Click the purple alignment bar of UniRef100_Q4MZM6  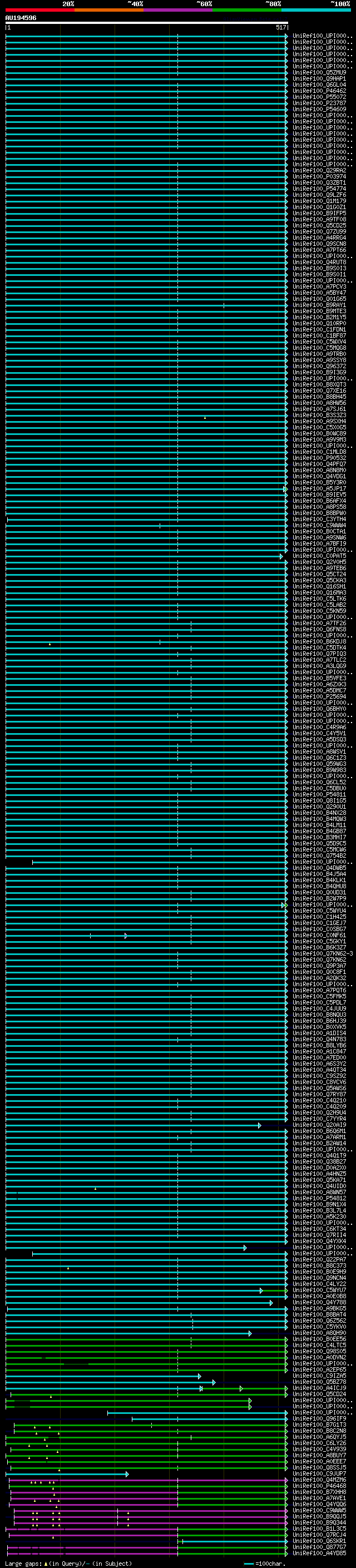148,1480
